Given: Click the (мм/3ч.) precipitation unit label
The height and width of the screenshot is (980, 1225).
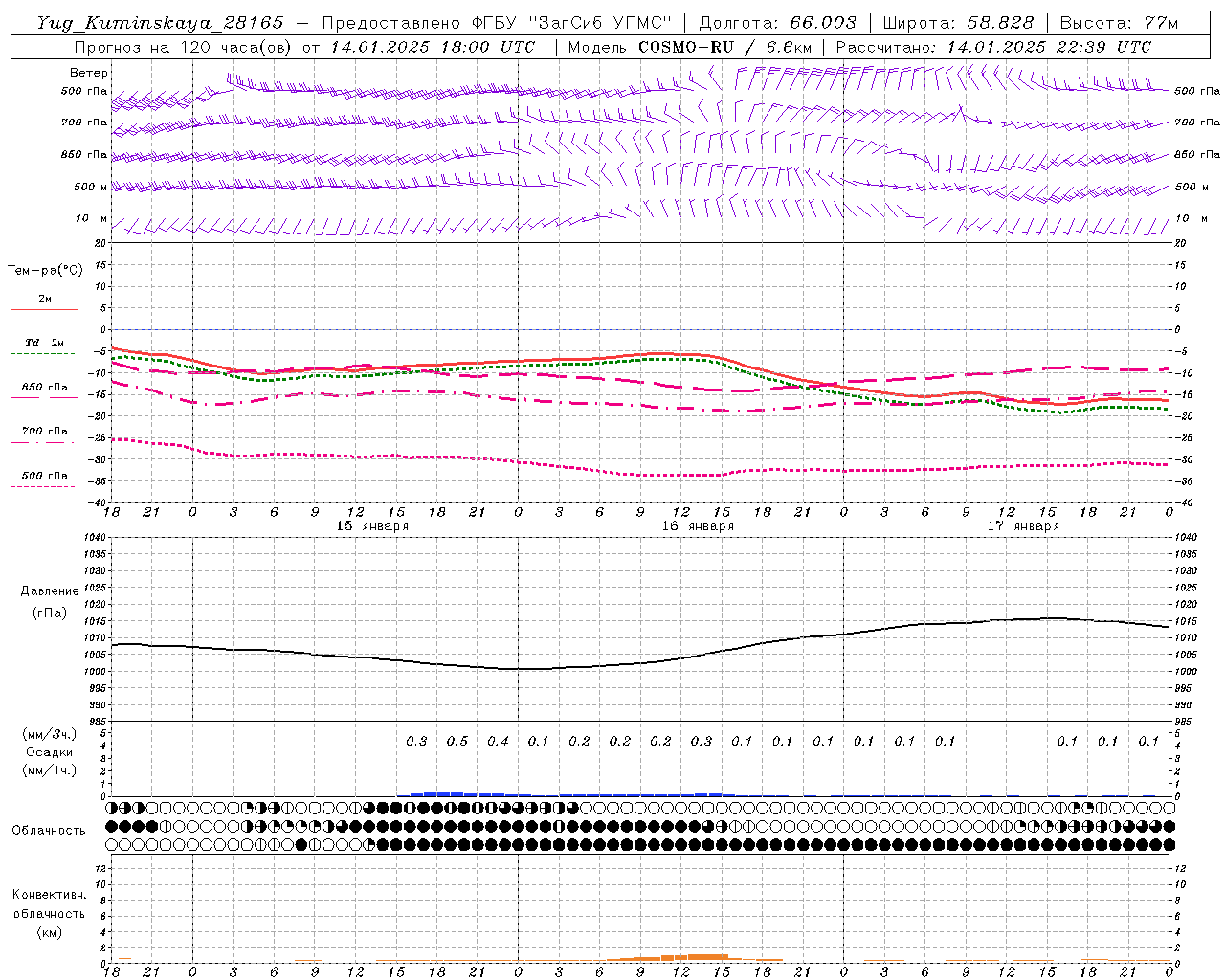Looking at the screenshot, I should [50, 734].
